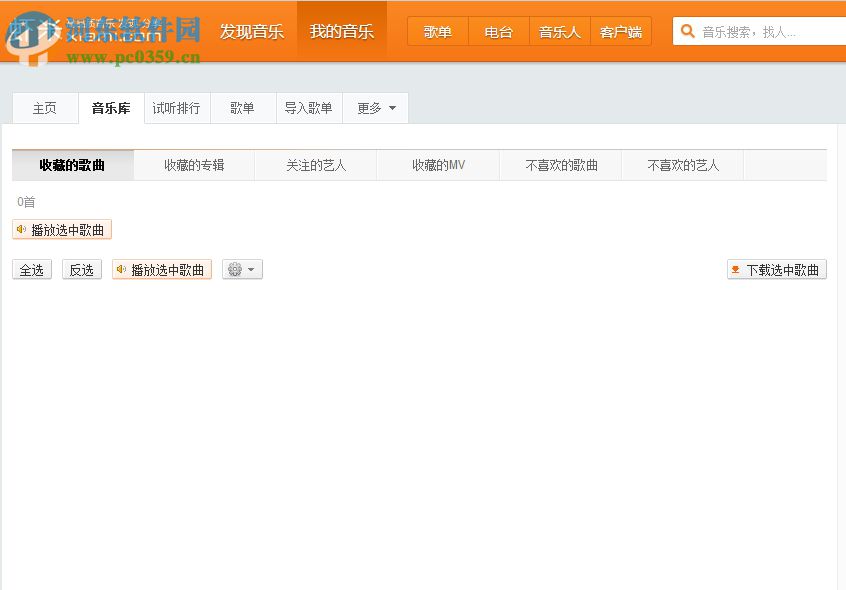Open the 收藏的MV tab
This screenshot has width=846, height=590.
coord(438,164)
